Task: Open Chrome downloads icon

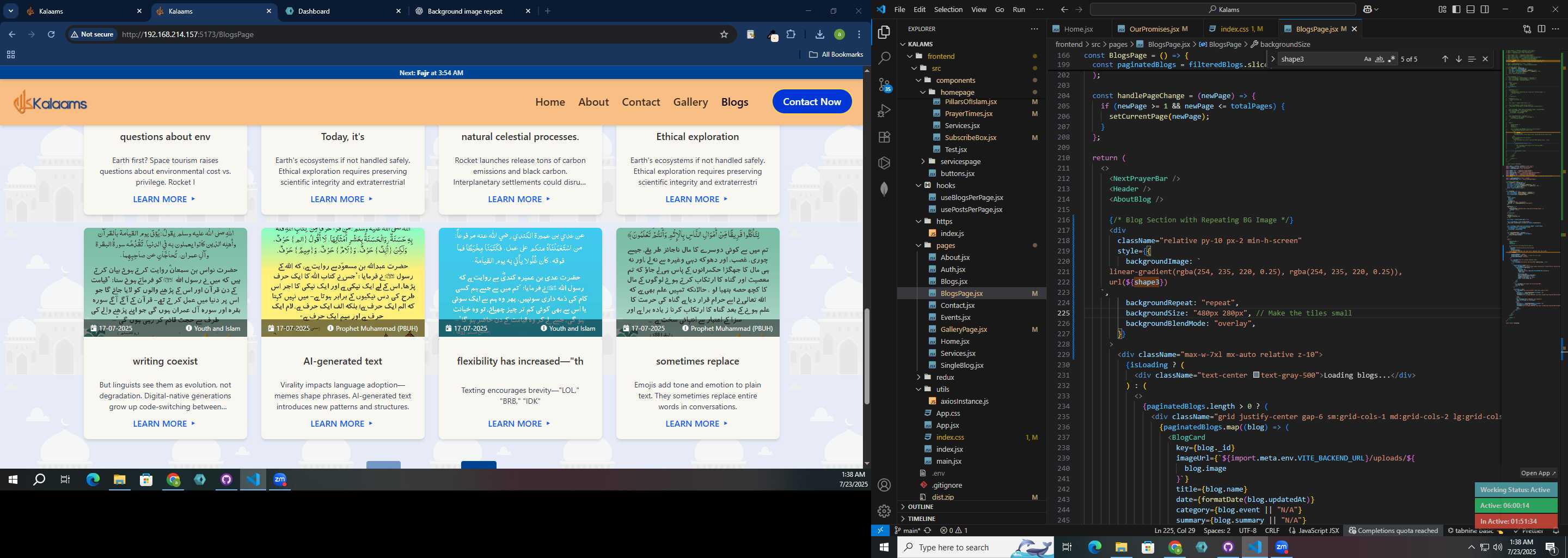Action: [820, 35]
